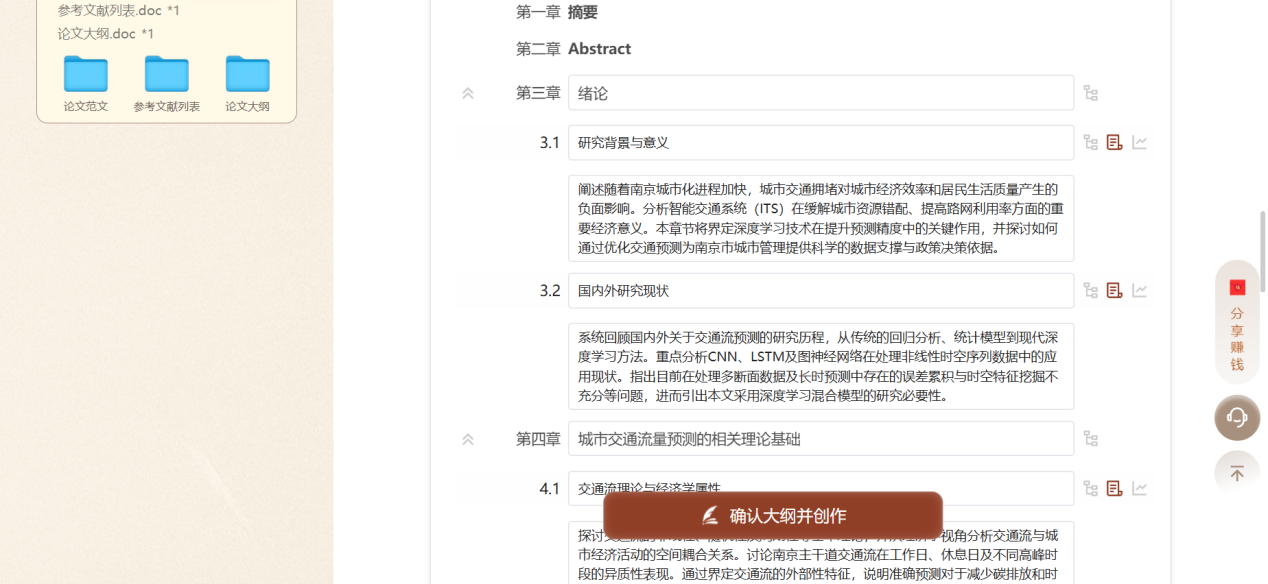Click the back-to-top arrow button
The height and width of the screenshot is (584, 1268).
(x=1237, y=473)
